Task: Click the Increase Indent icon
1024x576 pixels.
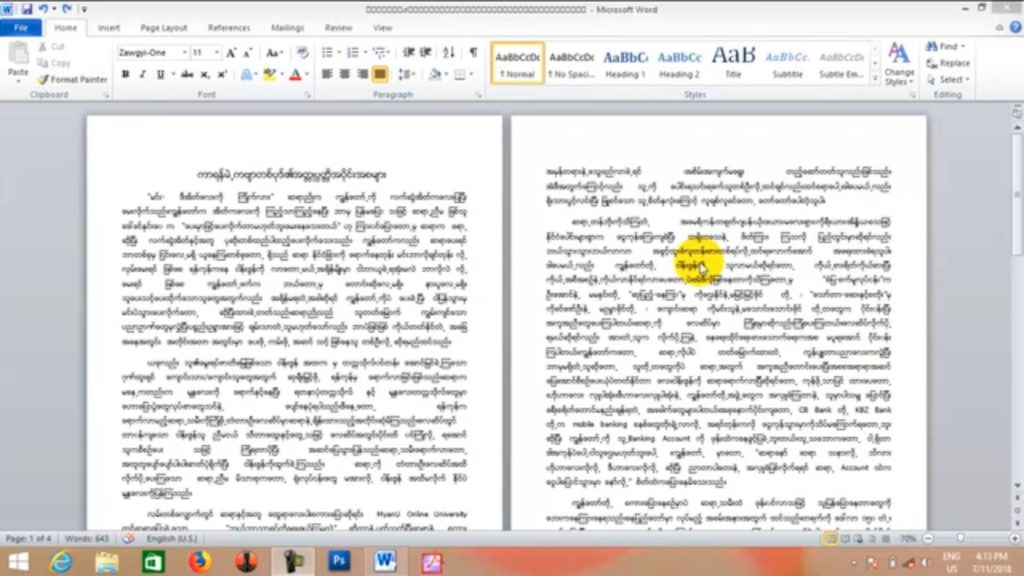Action: pos(425,52)
